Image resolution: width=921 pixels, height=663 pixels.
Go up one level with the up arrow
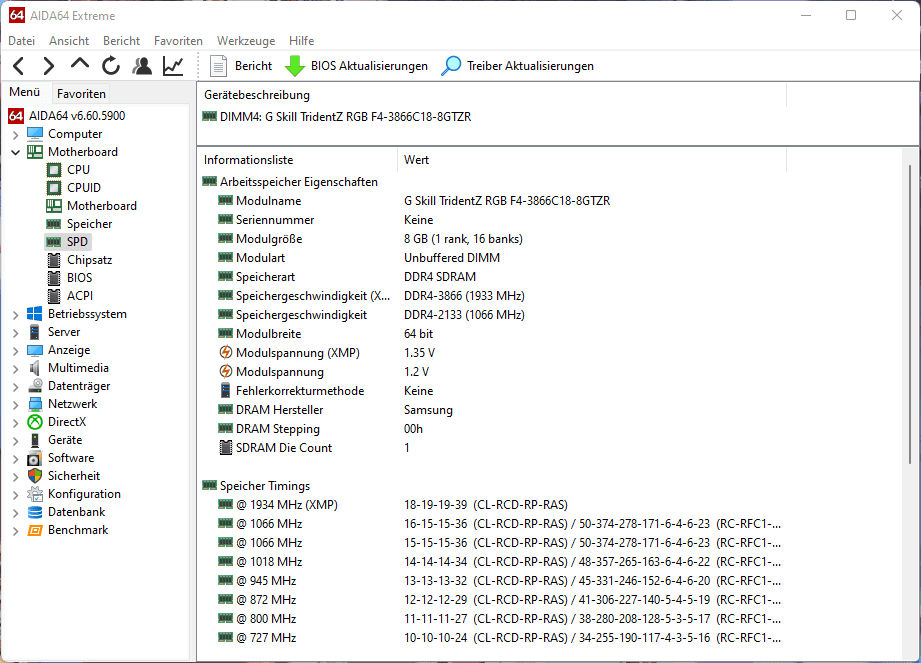(x=80, y=64)
